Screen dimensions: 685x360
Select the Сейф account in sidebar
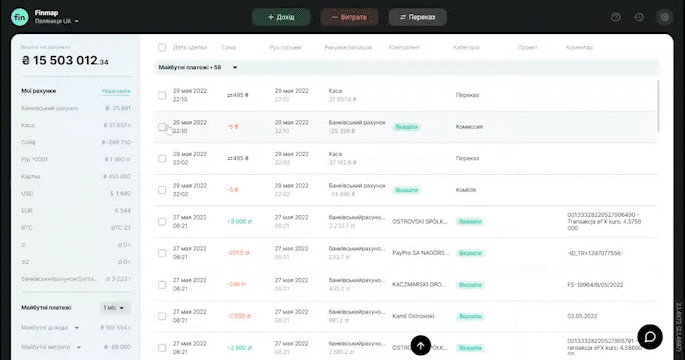[76, 142]
